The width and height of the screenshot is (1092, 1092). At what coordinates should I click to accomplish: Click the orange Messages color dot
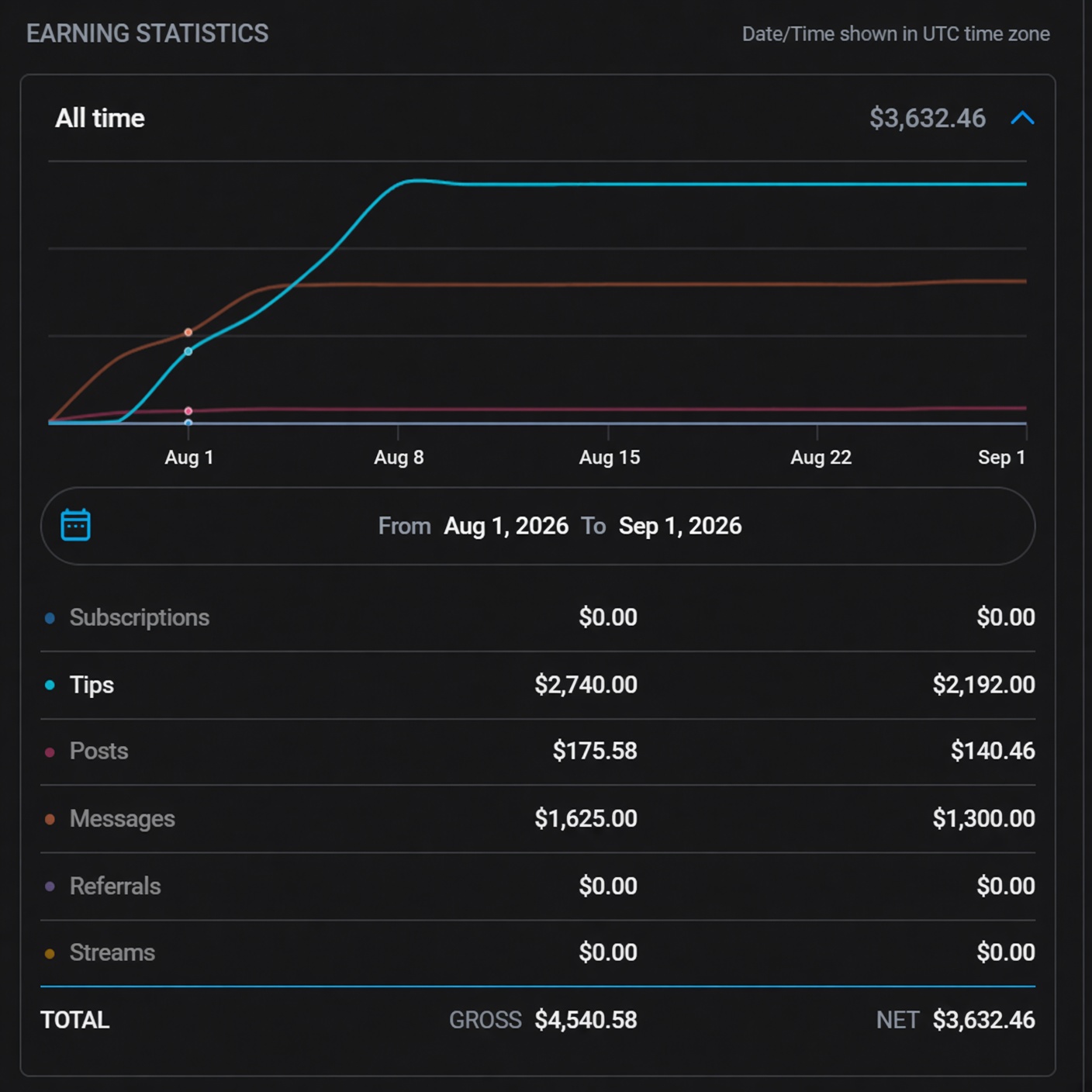point(50,820)
